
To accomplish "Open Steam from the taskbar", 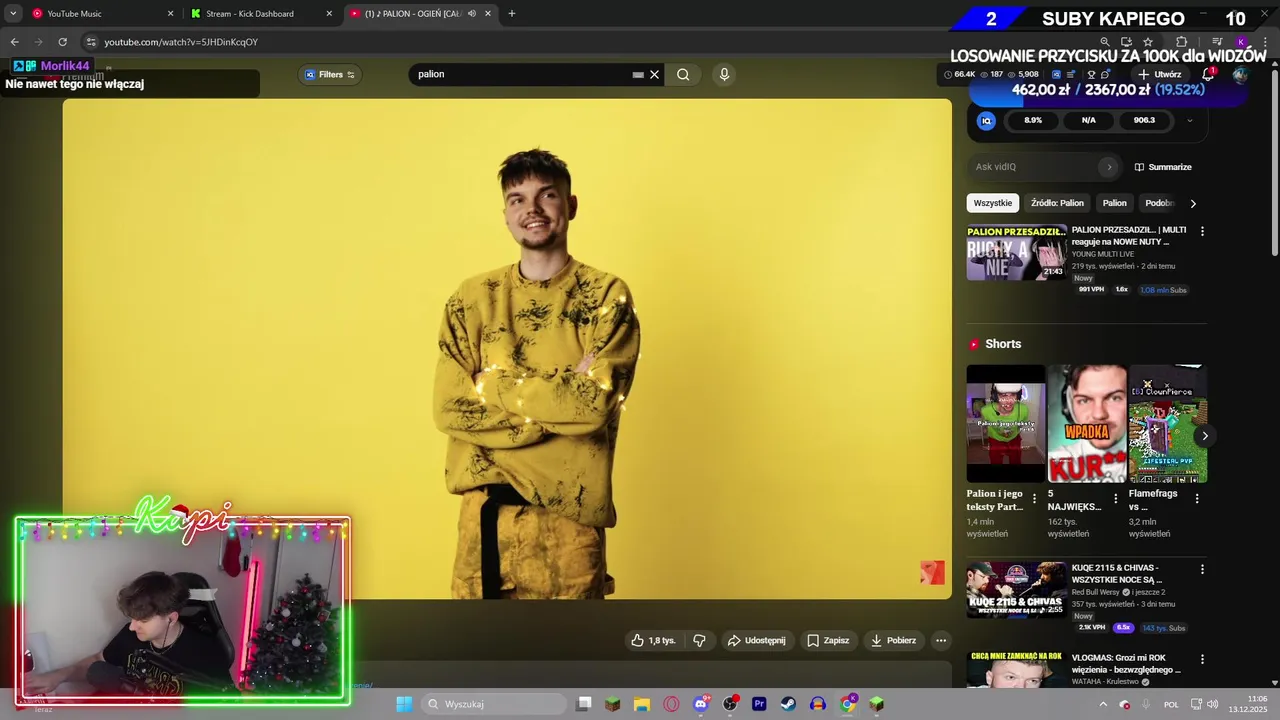I will 788,704.
